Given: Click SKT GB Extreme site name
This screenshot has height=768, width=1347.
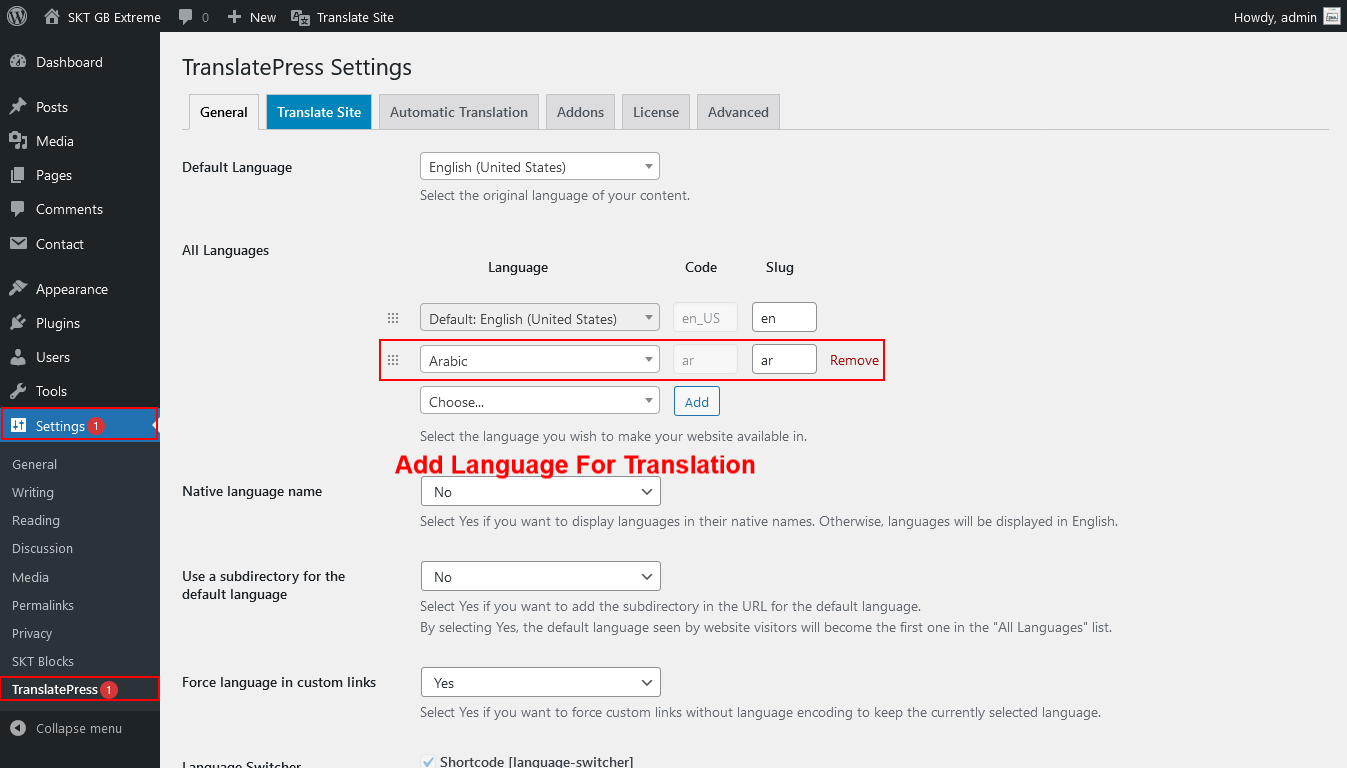Looking at the screenshot, I should 114,17.
